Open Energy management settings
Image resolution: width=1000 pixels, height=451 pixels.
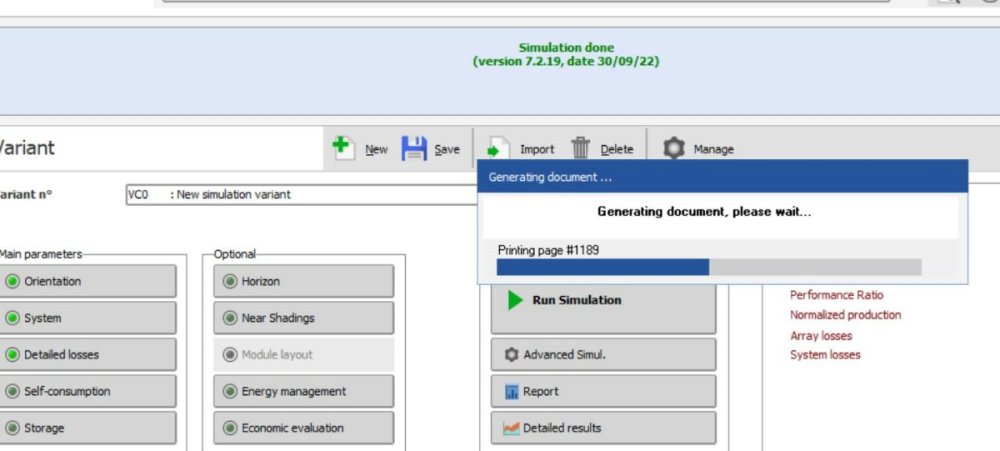(304, 392)
